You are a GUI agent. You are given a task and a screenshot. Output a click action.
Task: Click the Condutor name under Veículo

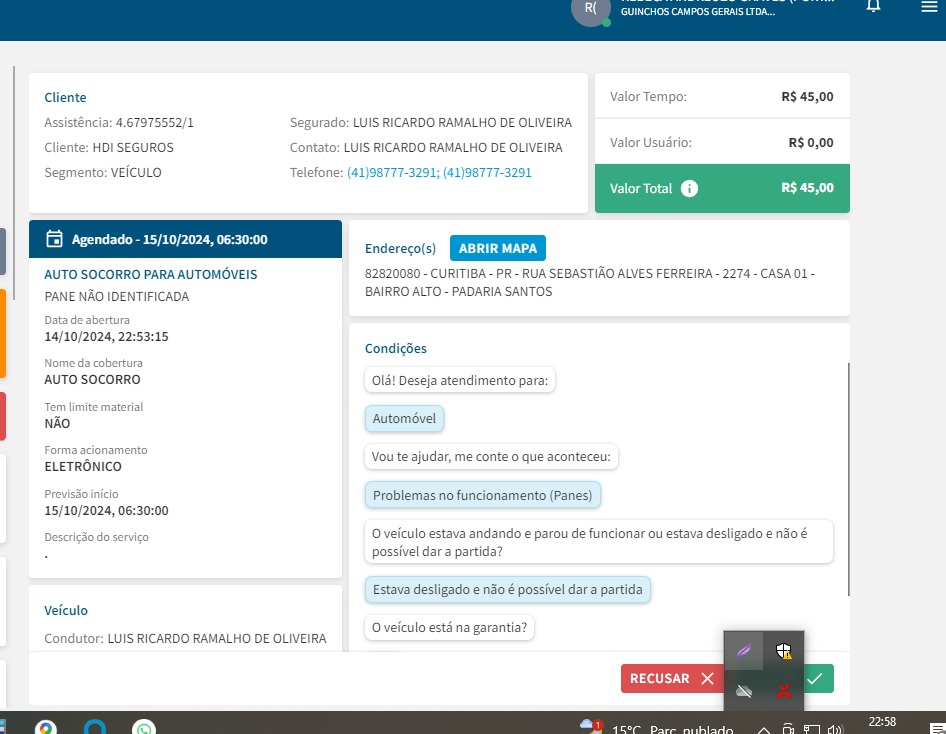pyautogui.click(x=217, y=639)
